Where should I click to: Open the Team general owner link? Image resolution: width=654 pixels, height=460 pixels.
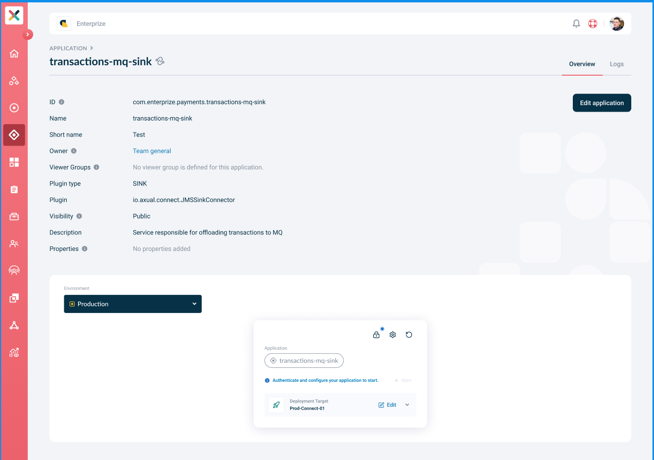coord(152,151)
